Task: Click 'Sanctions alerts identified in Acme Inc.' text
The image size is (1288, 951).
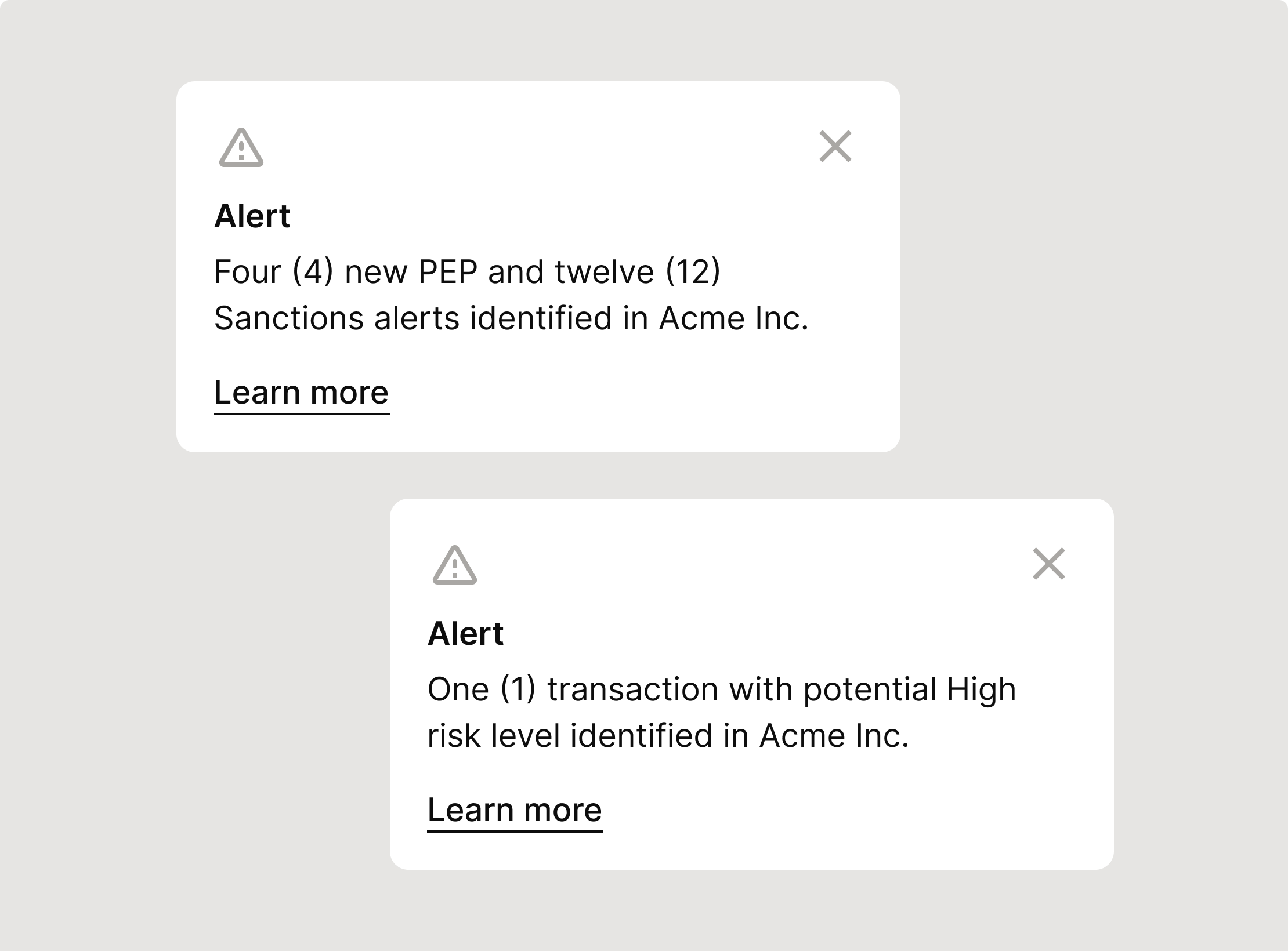Action: pyautogui.click(x=511, y=318)
